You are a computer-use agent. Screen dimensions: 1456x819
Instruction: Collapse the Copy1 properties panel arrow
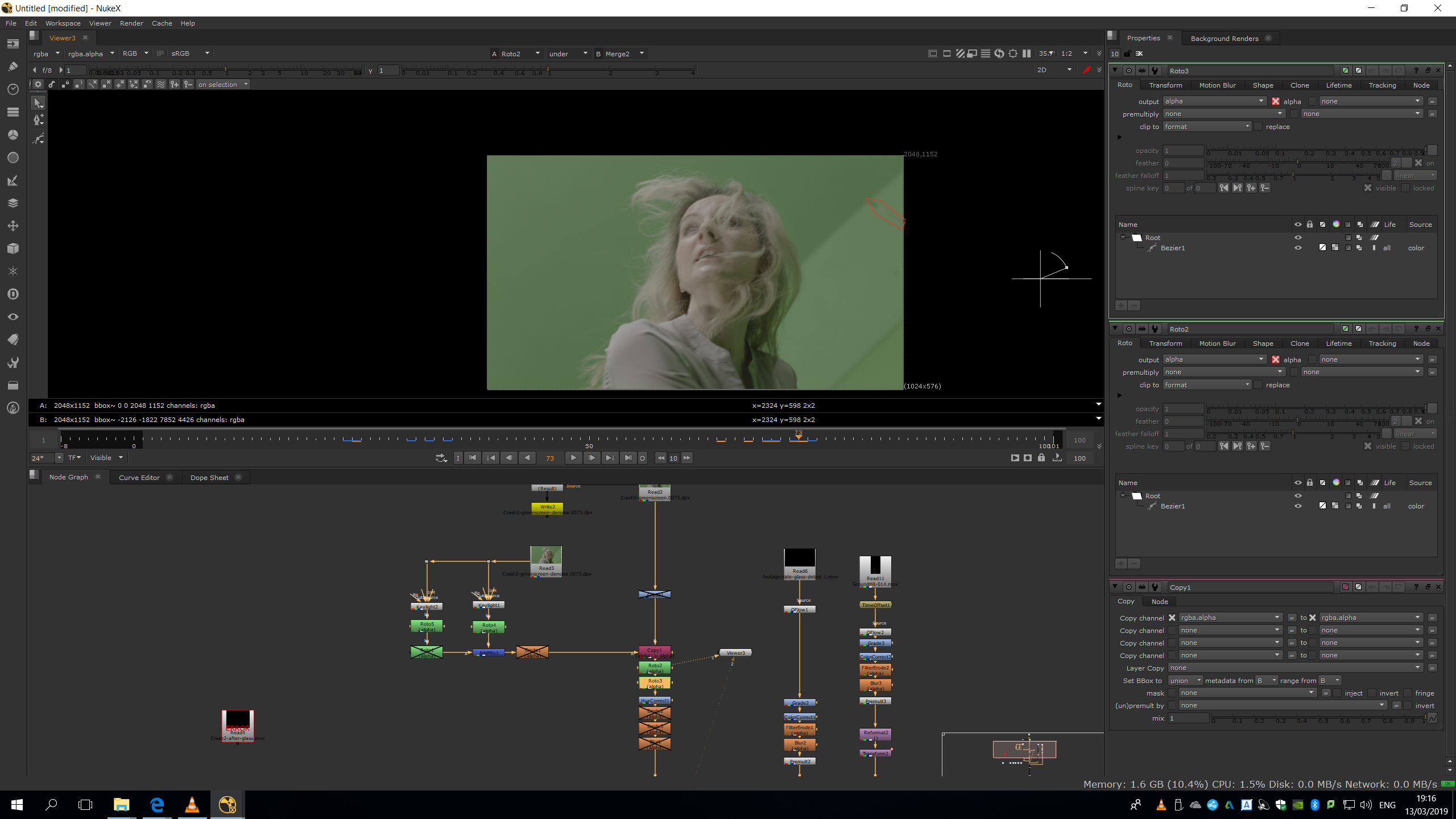[x=1115, y=586]
